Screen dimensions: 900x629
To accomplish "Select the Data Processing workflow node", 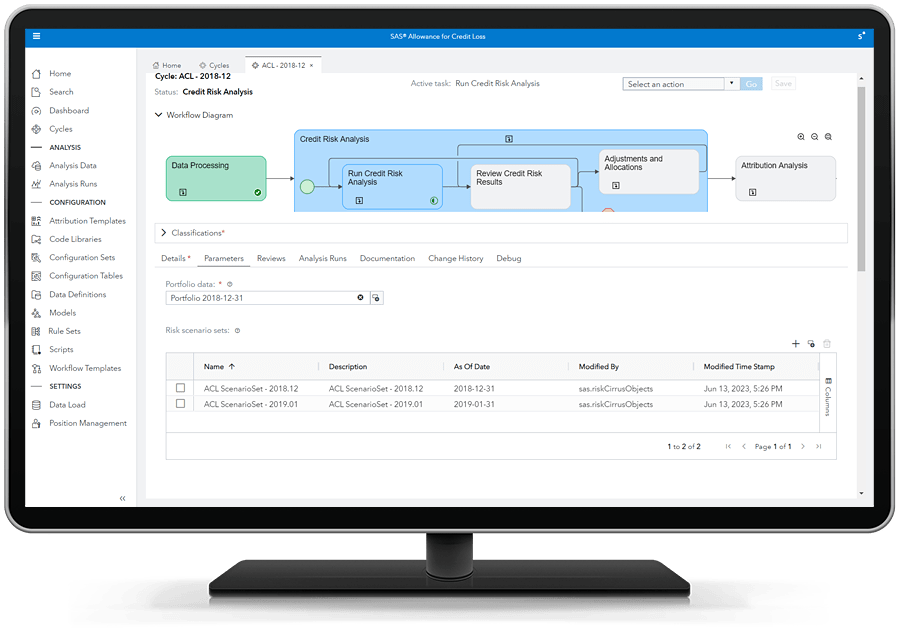I will click(x=216, y=178).
